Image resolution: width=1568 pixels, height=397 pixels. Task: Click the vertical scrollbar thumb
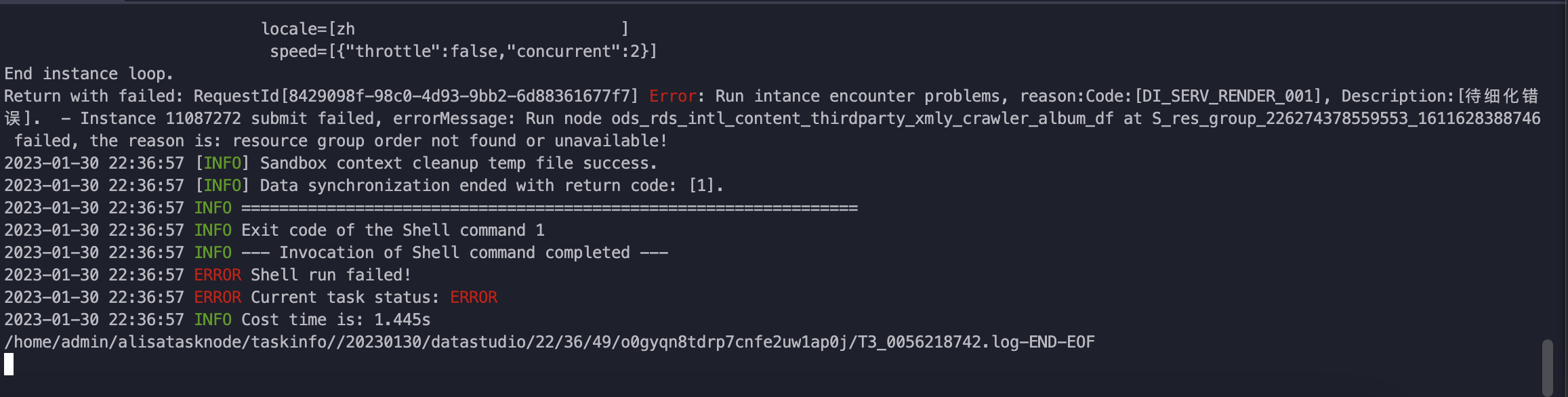[1547, 367]
